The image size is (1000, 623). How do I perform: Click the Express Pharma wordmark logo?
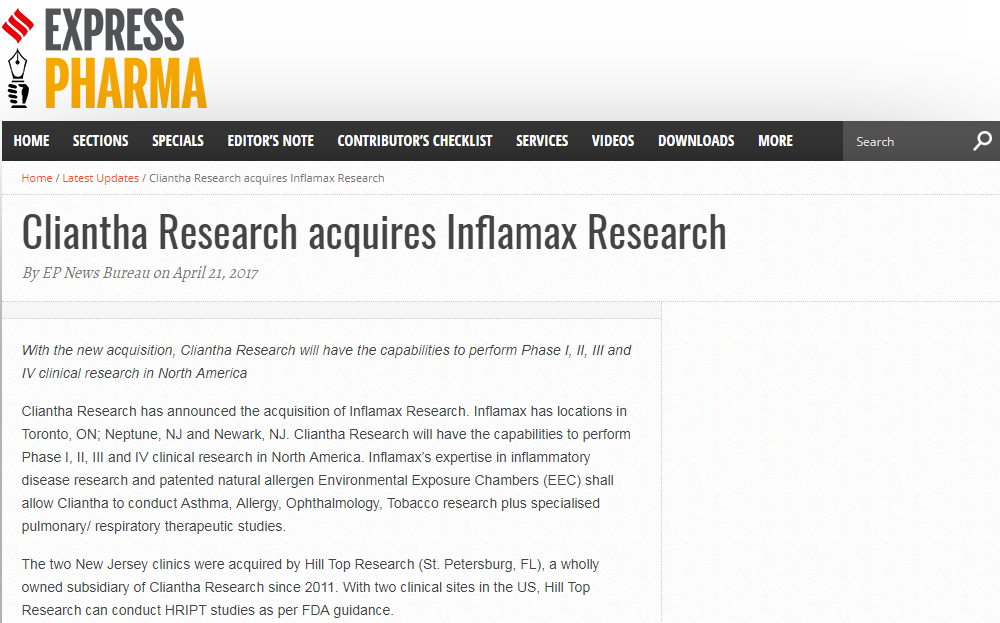pos(125,58)
